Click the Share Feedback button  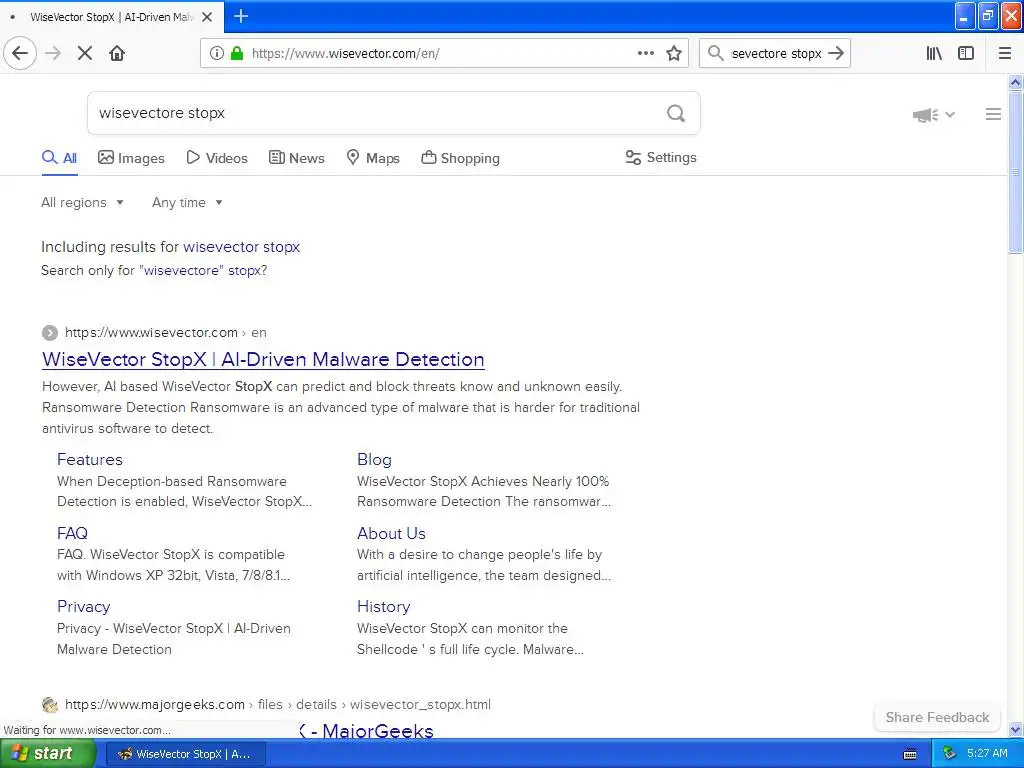pyautogui.click(x=937, y=717)
